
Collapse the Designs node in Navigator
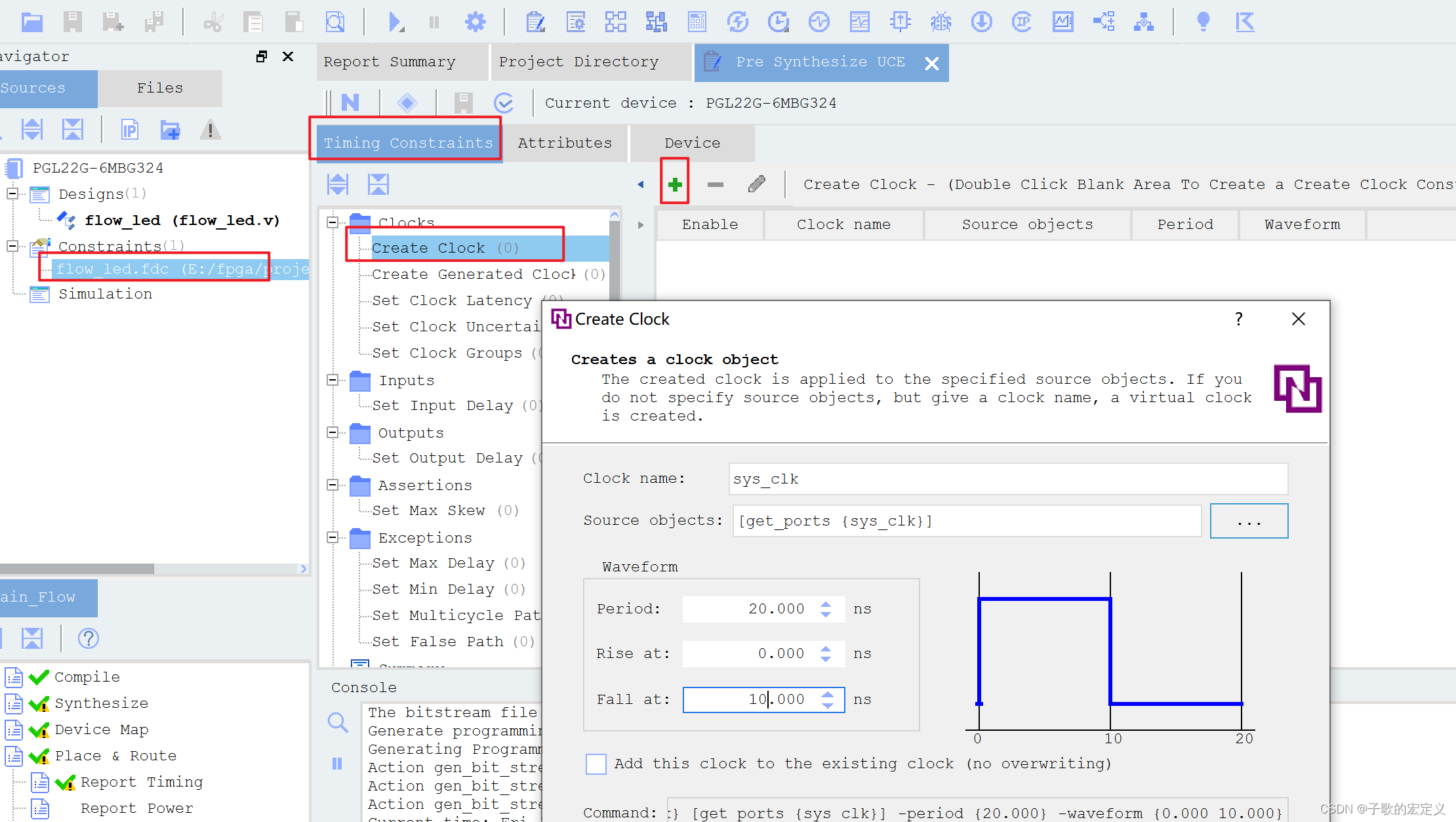pyautogui.click(x=12, y=194)
